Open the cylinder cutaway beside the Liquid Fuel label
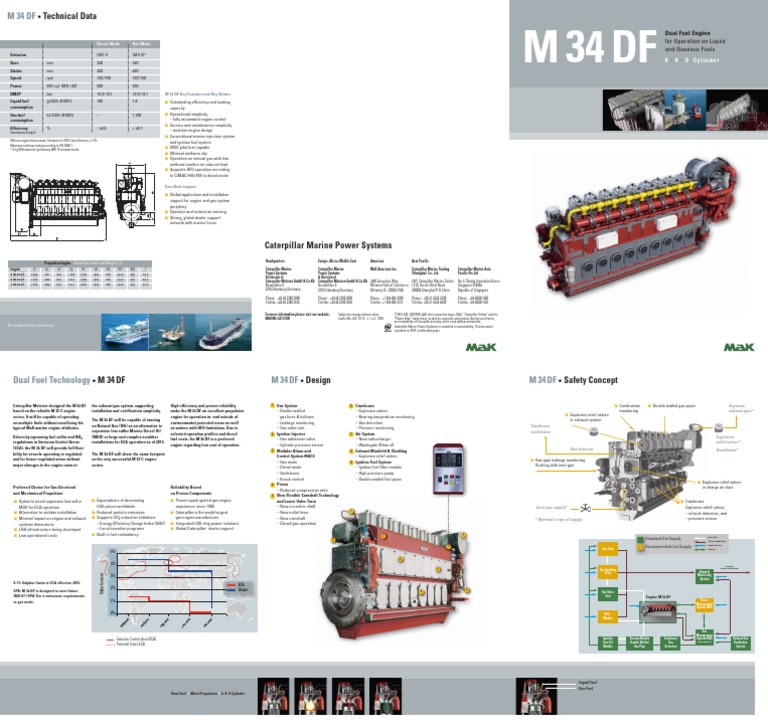The width and height of the screenshot is (768, 728). (536, 696)
